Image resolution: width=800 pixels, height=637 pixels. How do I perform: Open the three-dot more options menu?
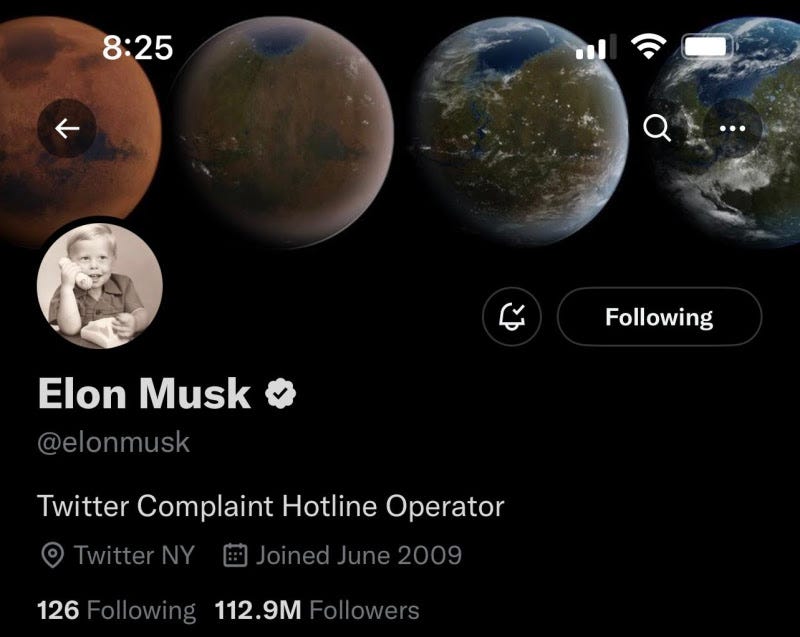click(732, 128)
